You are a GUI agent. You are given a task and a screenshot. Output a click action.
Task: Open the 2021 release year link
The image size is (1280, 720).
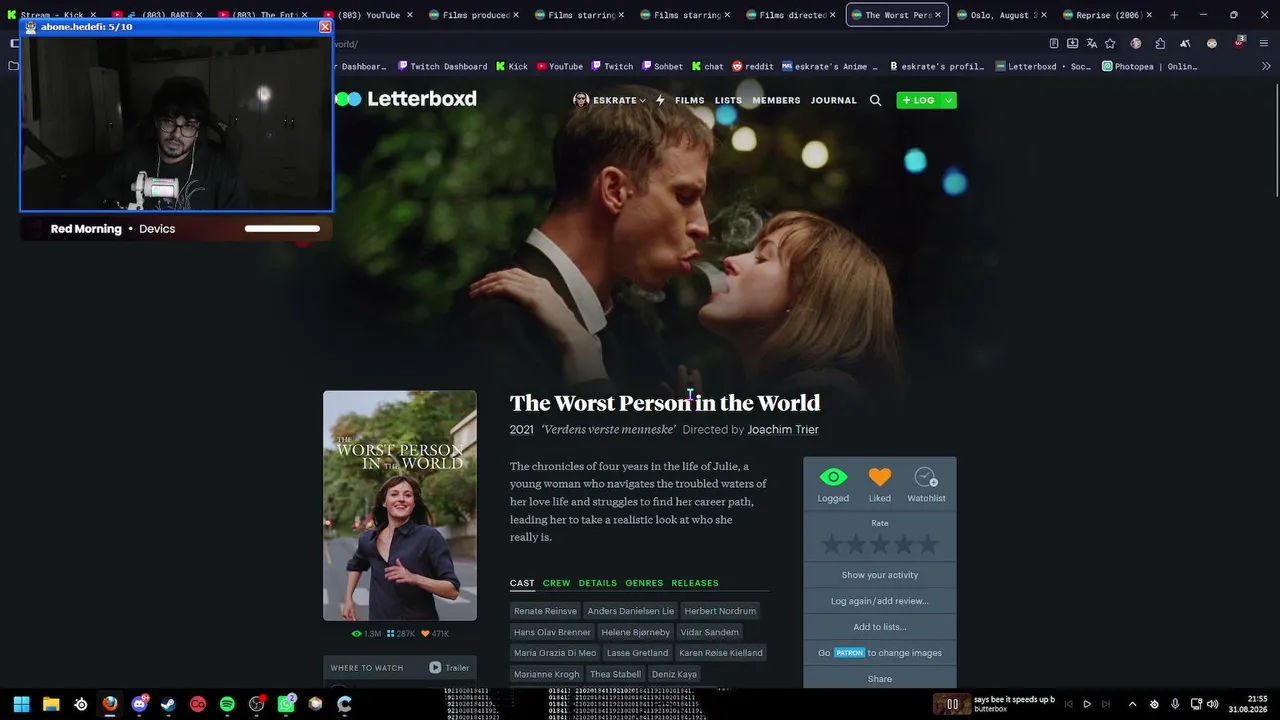pyautogui.click(x=521, y=430)
